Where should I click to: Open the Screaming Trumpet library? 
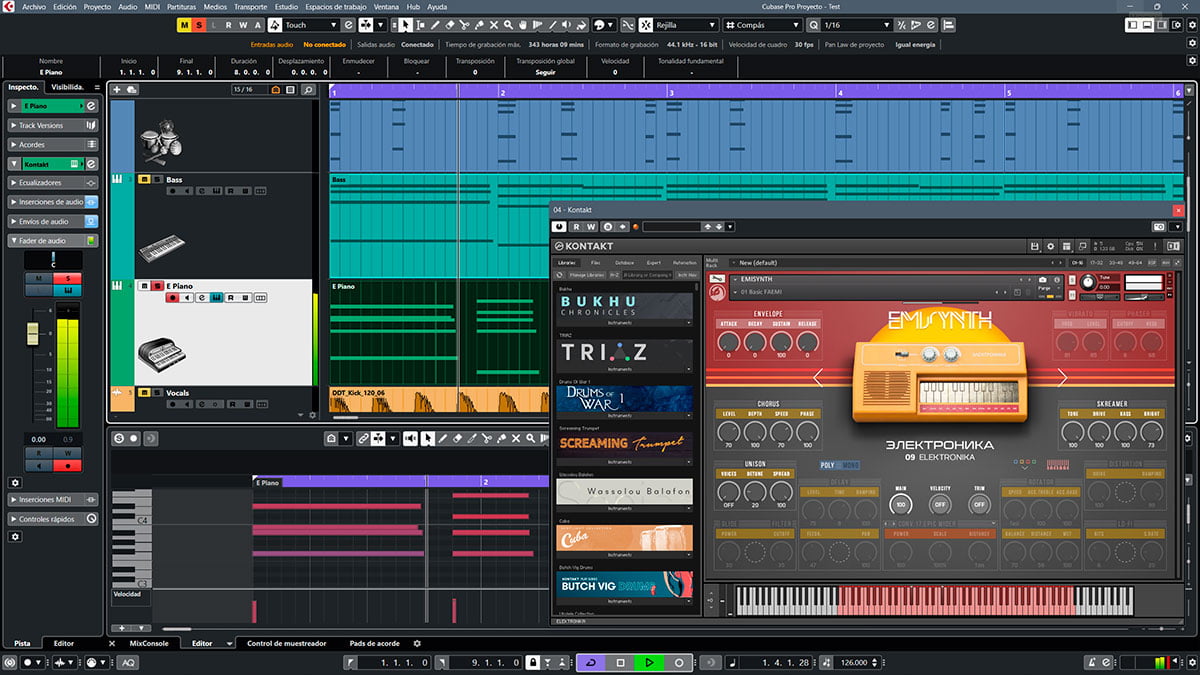(624, 445)
